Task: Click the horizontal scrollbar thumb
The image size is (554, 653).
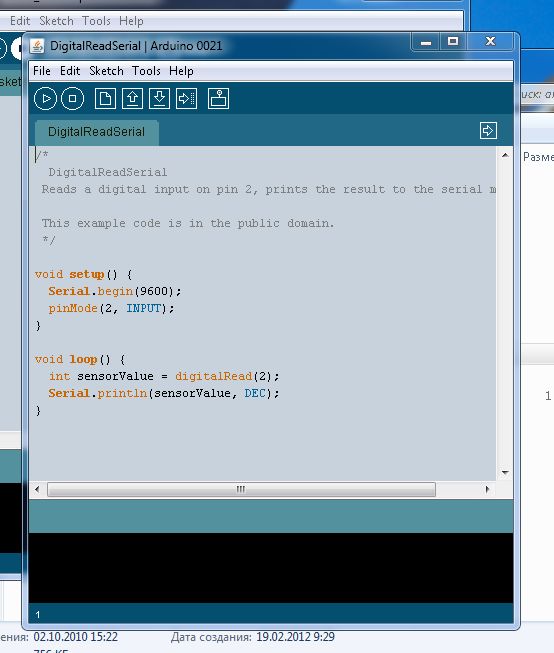Action: [241, 489]
